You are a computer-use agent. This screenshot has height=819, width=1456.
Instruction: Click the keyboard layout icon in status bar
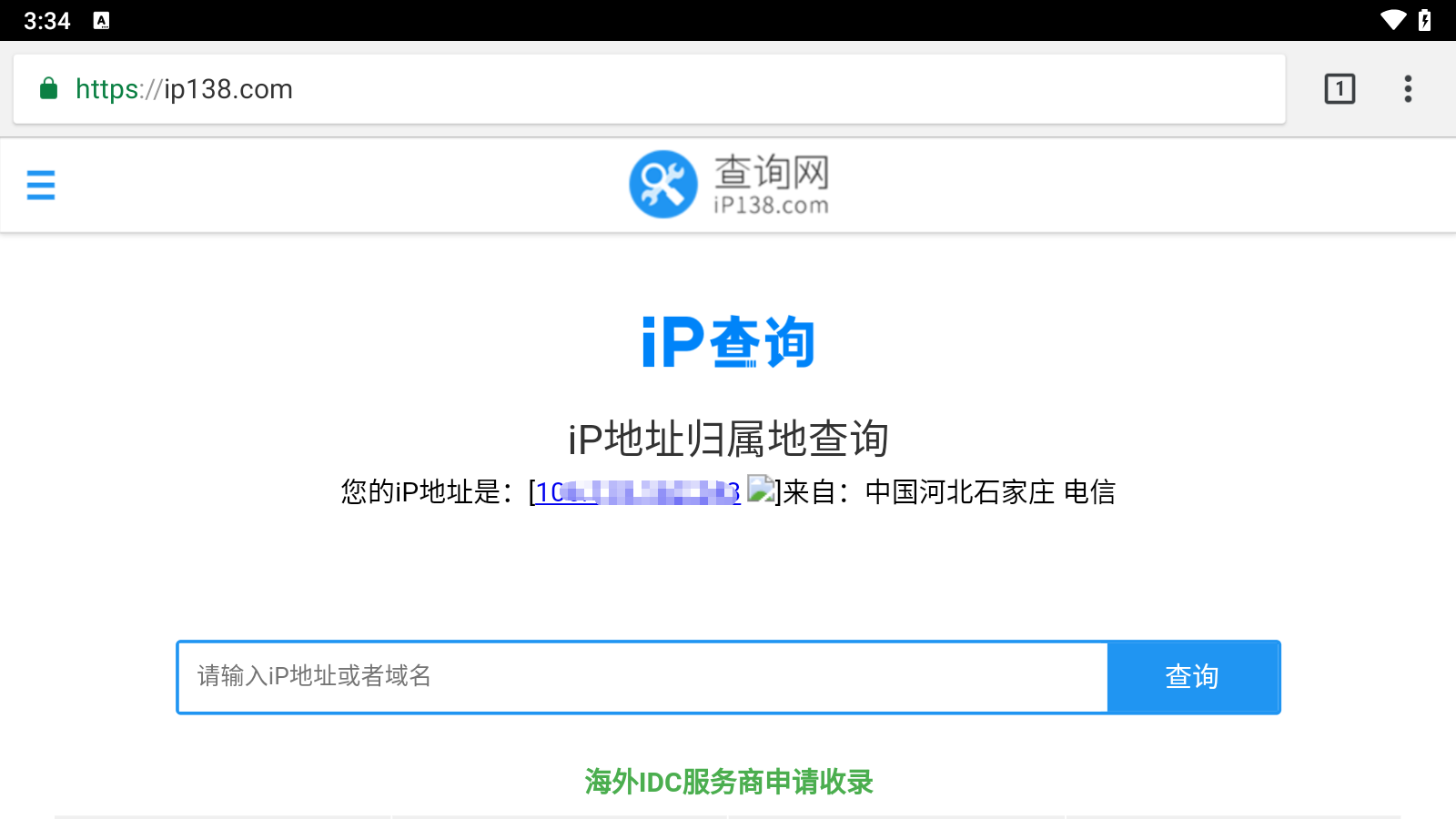(100, 19)
